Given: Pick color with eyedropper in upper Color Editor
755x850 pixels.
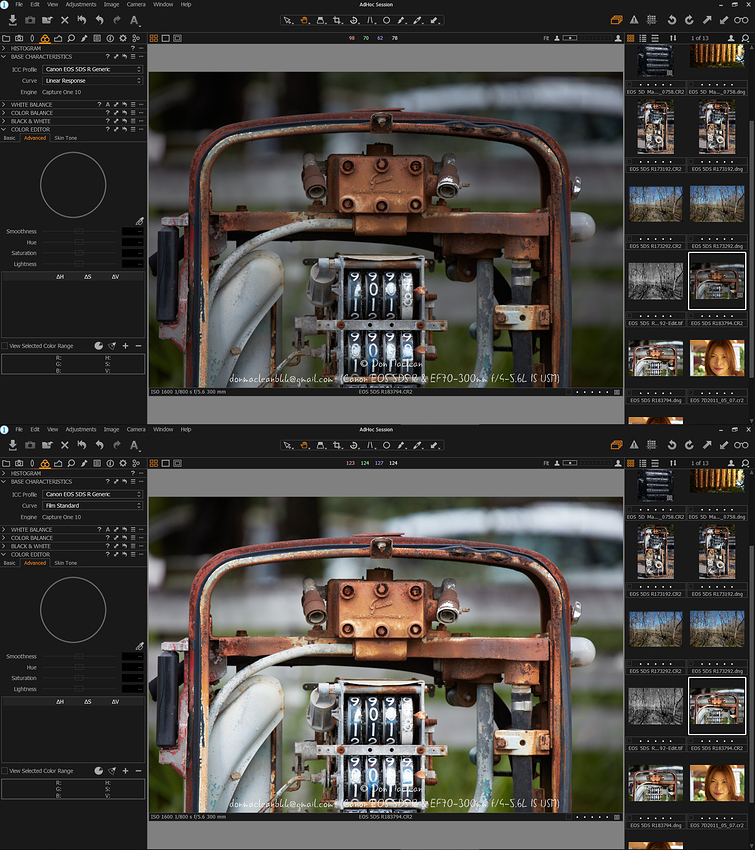Looking at the screenshot, I should (139, 221).
